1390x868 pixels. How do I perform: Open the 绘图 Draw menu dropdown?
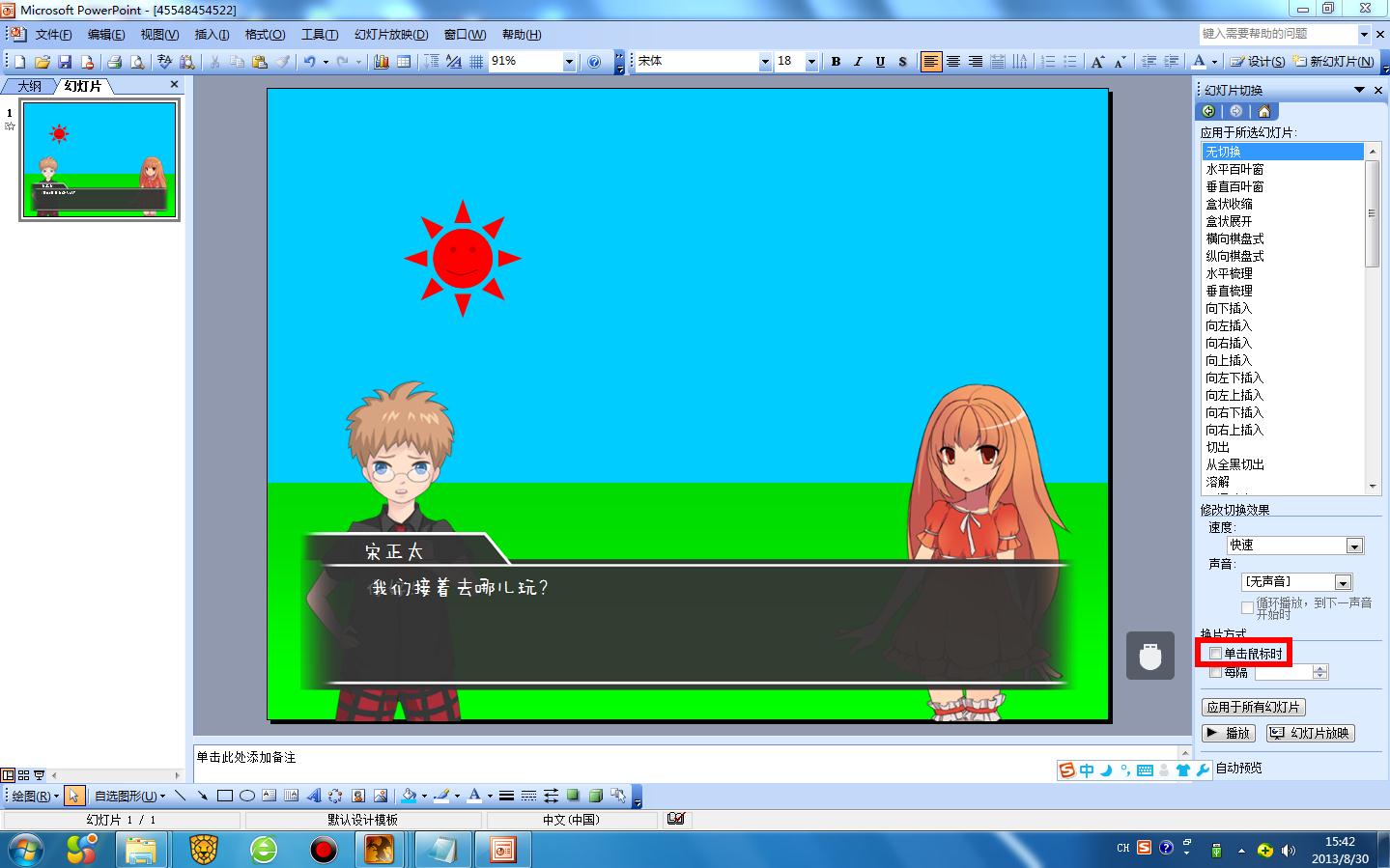pos(35,796)
